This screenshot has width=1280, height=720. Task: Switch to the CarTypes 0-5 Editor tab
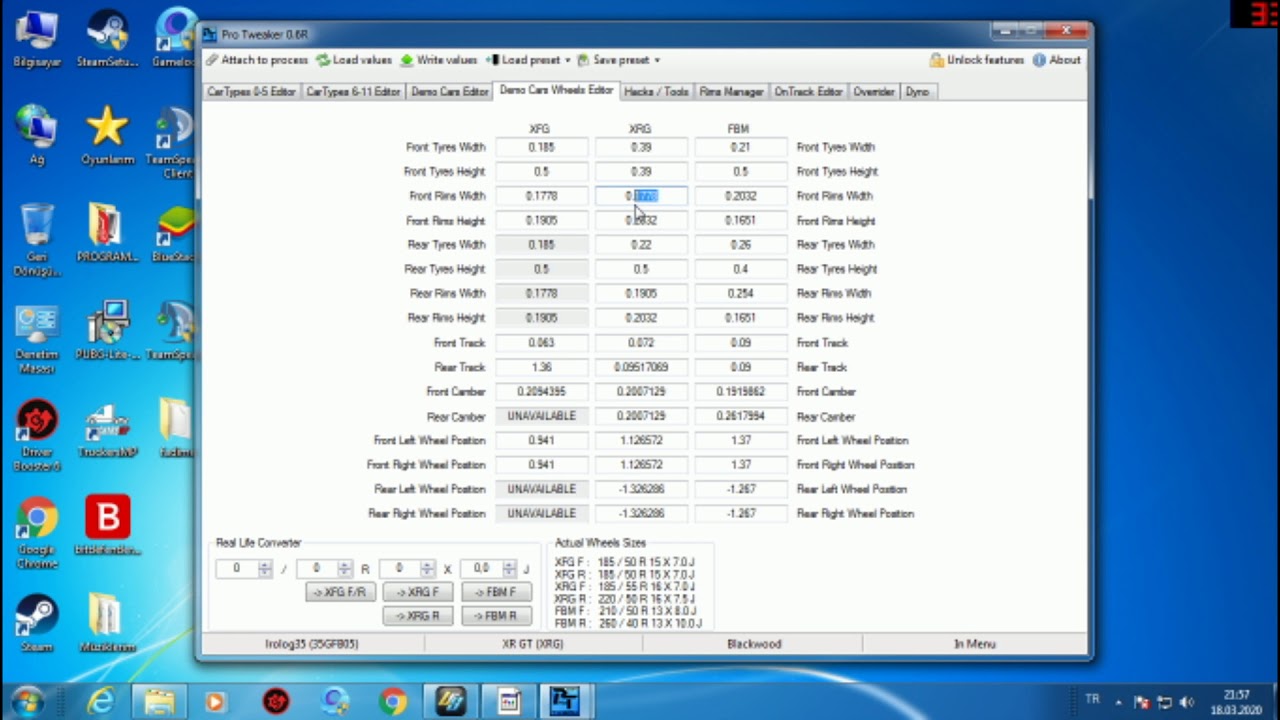(251, 91)
